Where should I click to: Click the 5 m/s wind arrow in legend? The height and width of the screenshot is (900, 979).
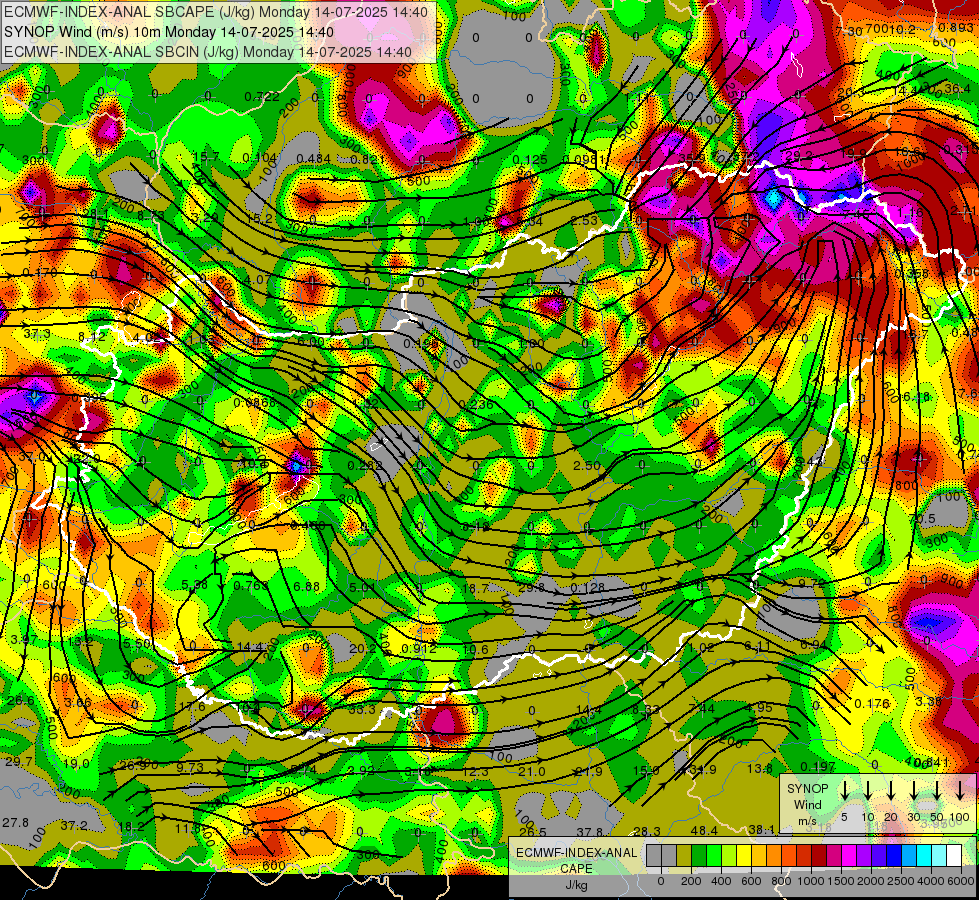tap(844, 790)
